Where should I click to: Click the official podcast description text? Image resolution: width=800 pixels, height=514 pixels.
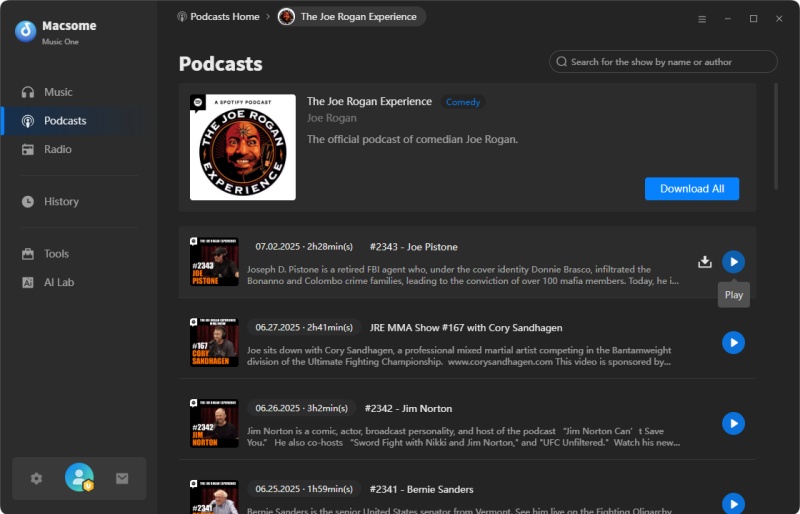[x=412, y=139]
